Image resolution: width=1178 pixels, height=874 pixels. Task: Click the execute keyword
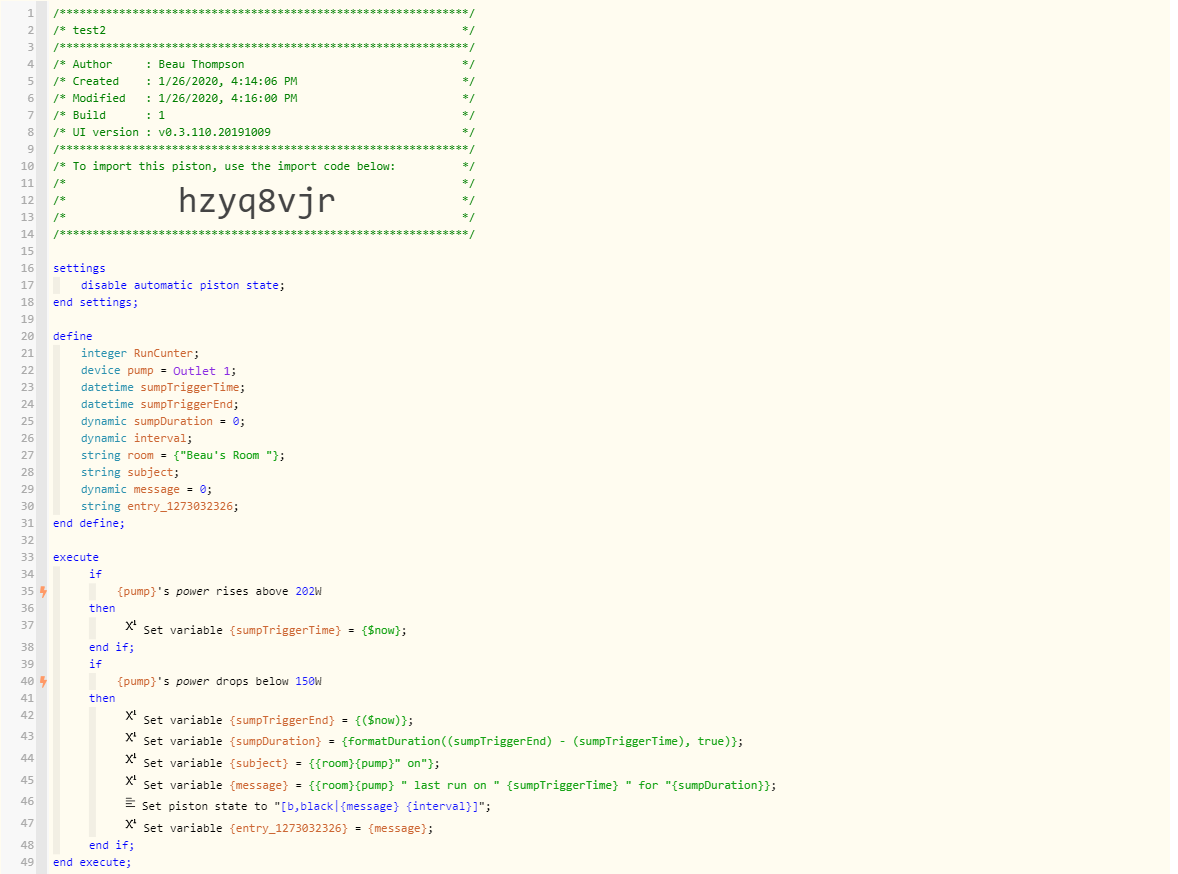[76, 557]
